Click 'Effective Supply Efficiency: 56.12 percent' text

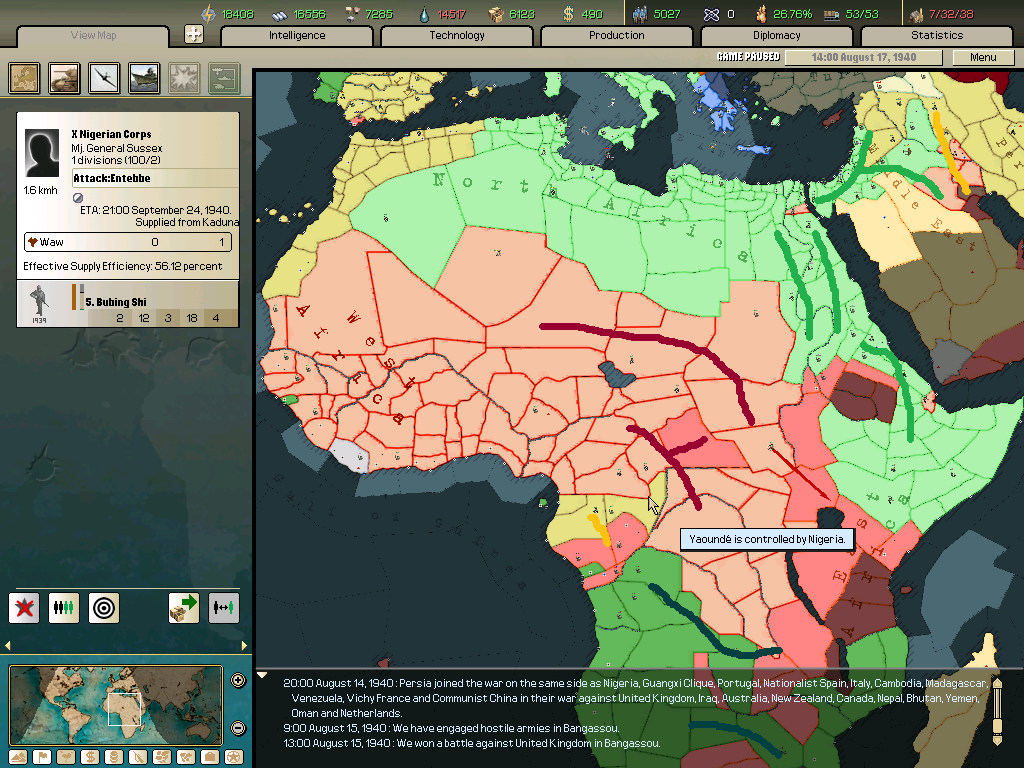click(123, 266)
